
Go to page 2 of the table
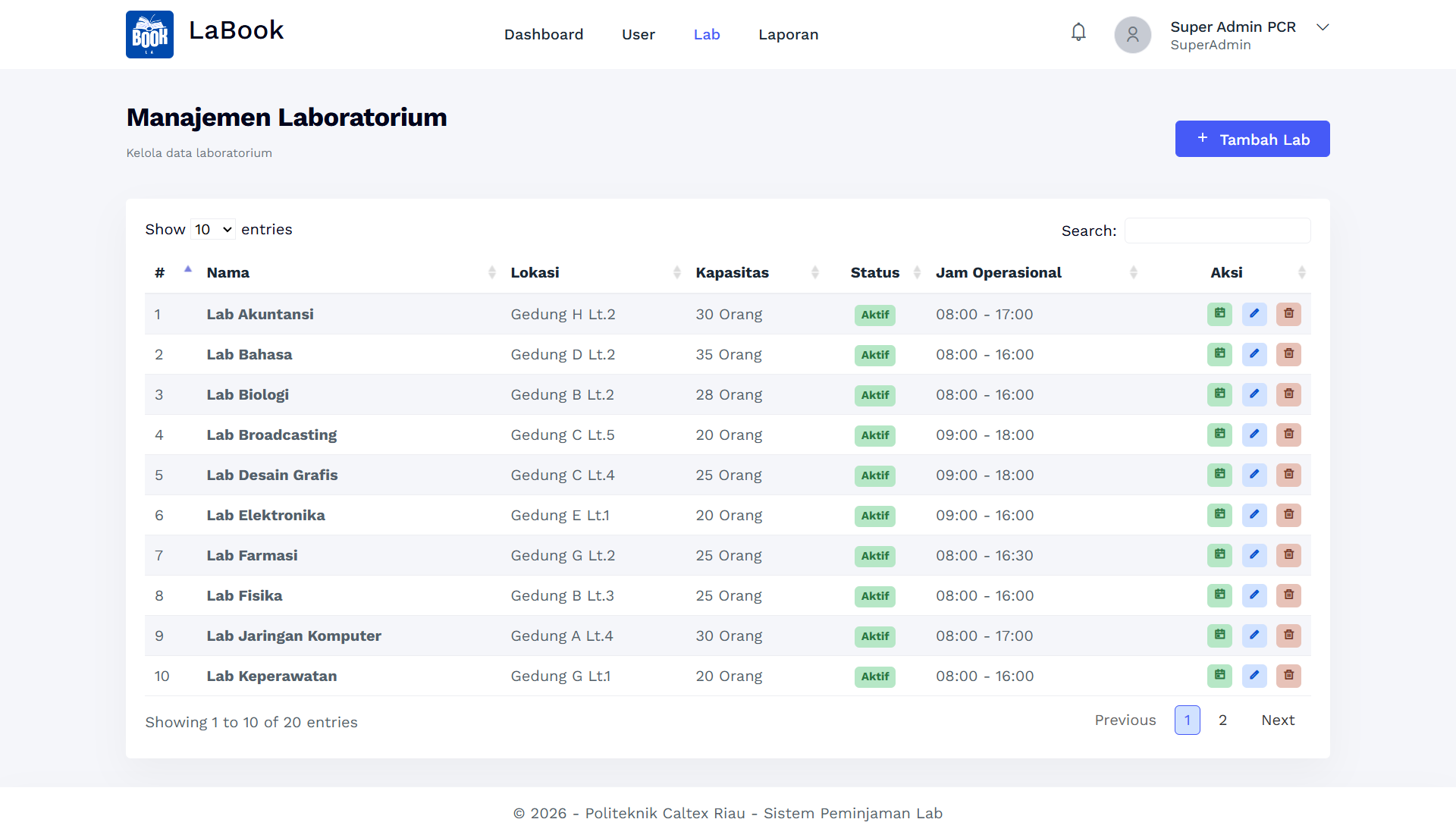tap(1222, 720)
